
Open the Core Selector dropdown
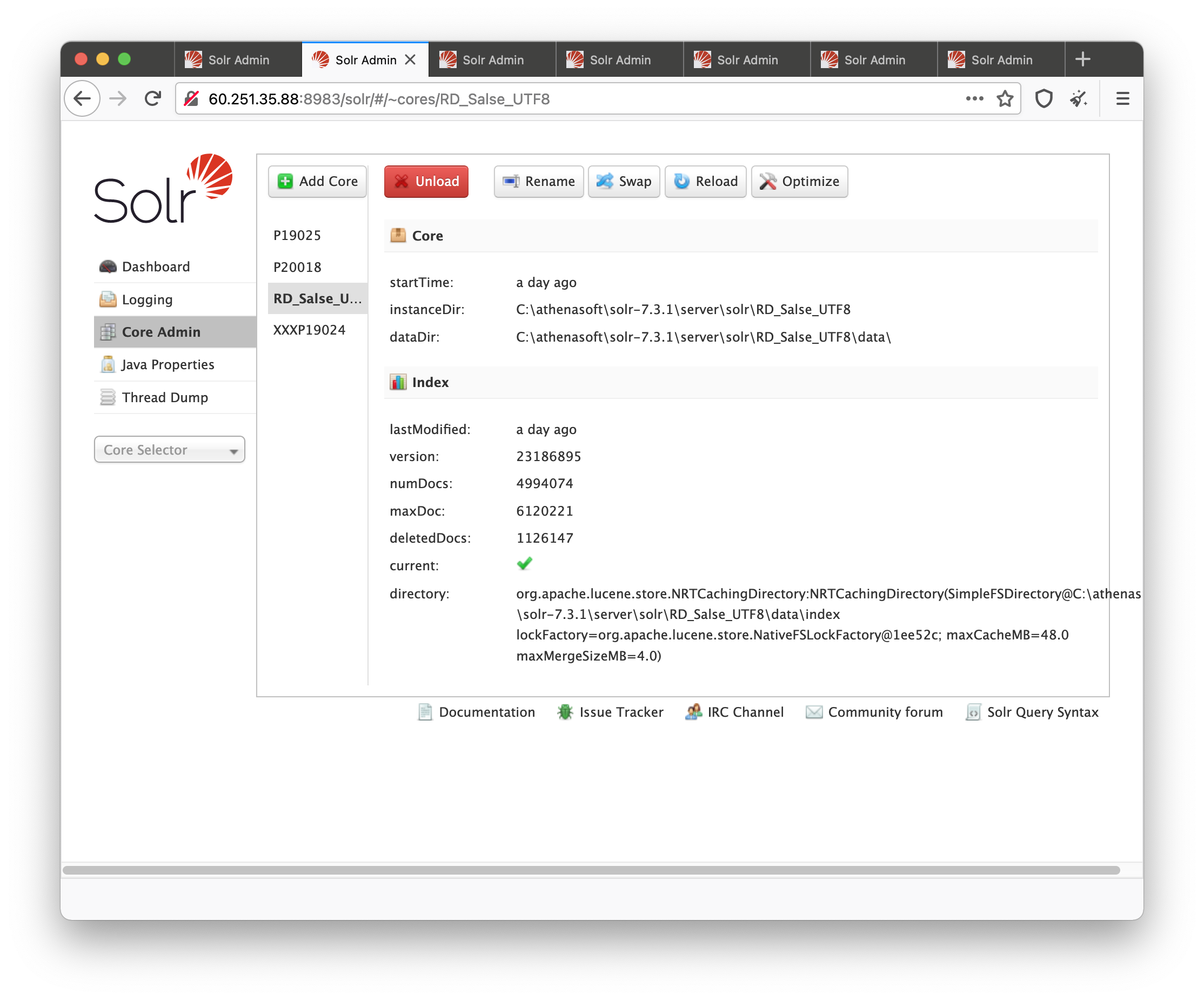tap(170, 450)
